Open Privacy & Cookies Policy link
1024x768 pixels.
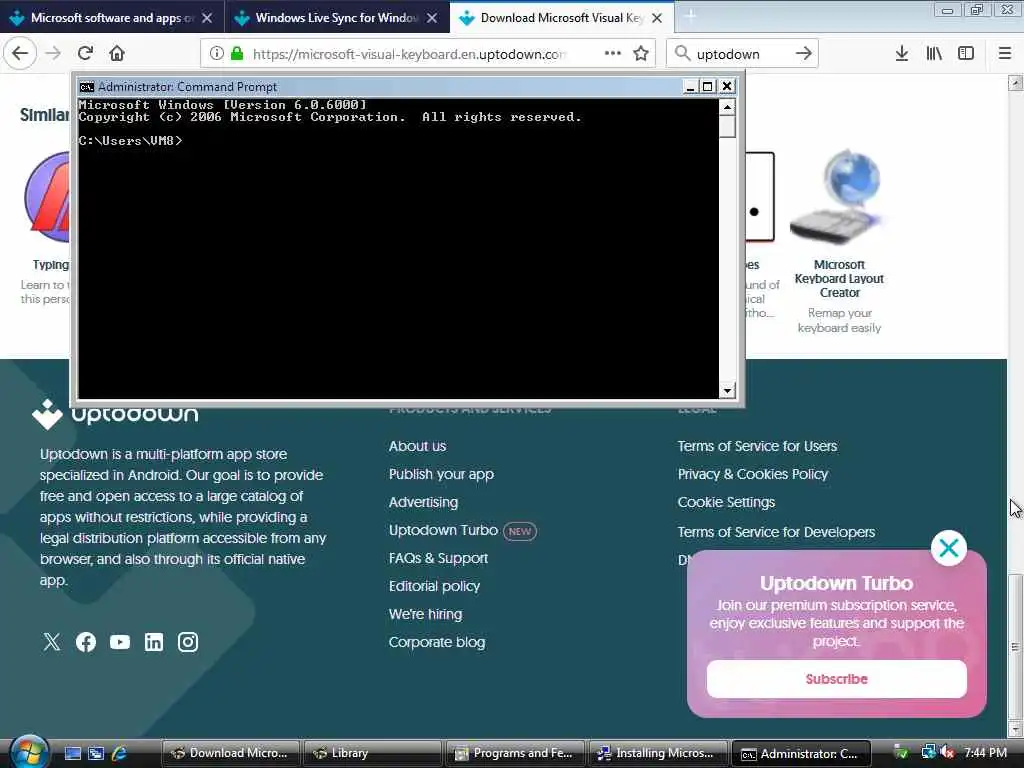click(752, 474)
